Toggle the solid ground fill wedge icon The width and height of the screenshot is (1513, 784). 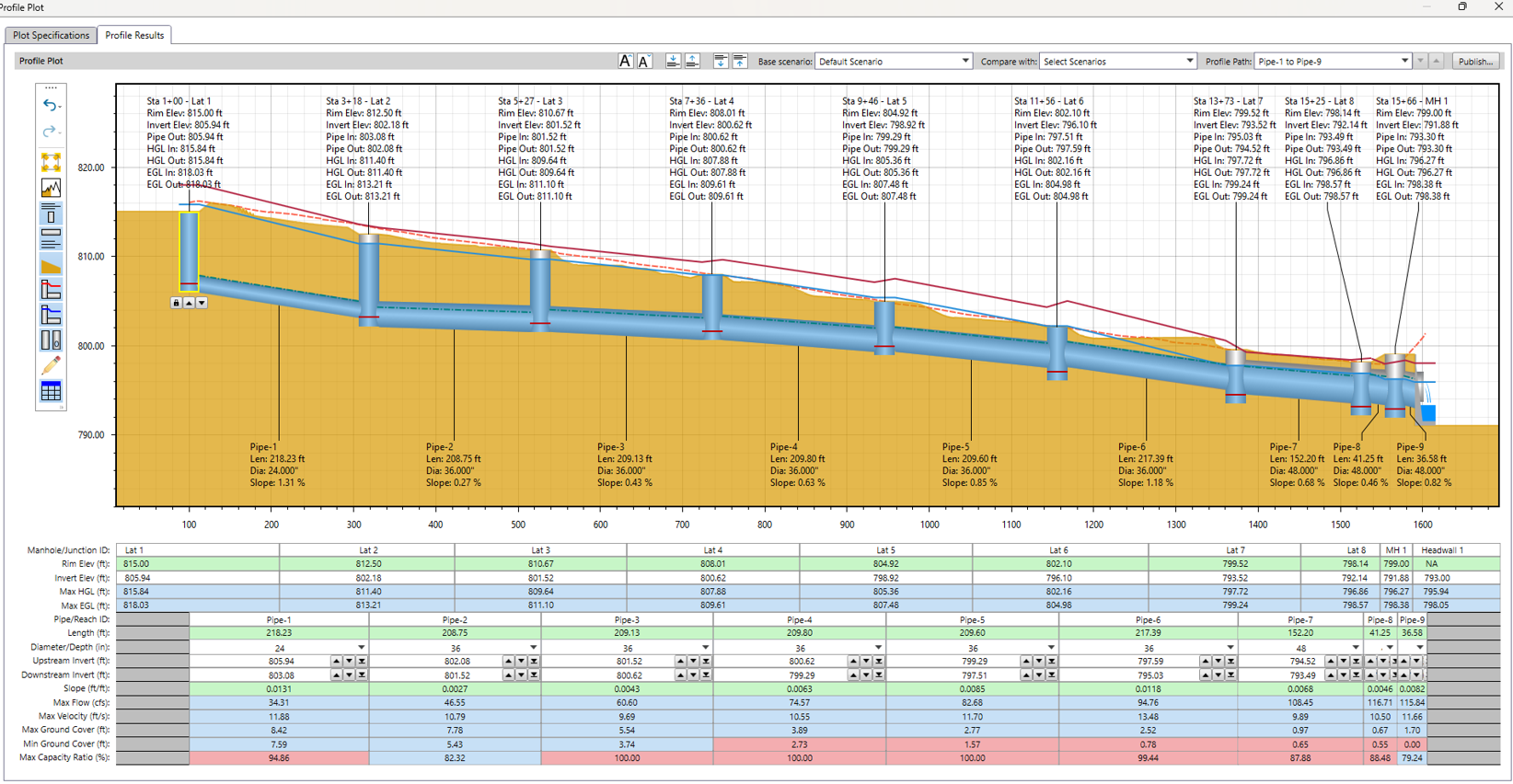[x=51, y=266]
